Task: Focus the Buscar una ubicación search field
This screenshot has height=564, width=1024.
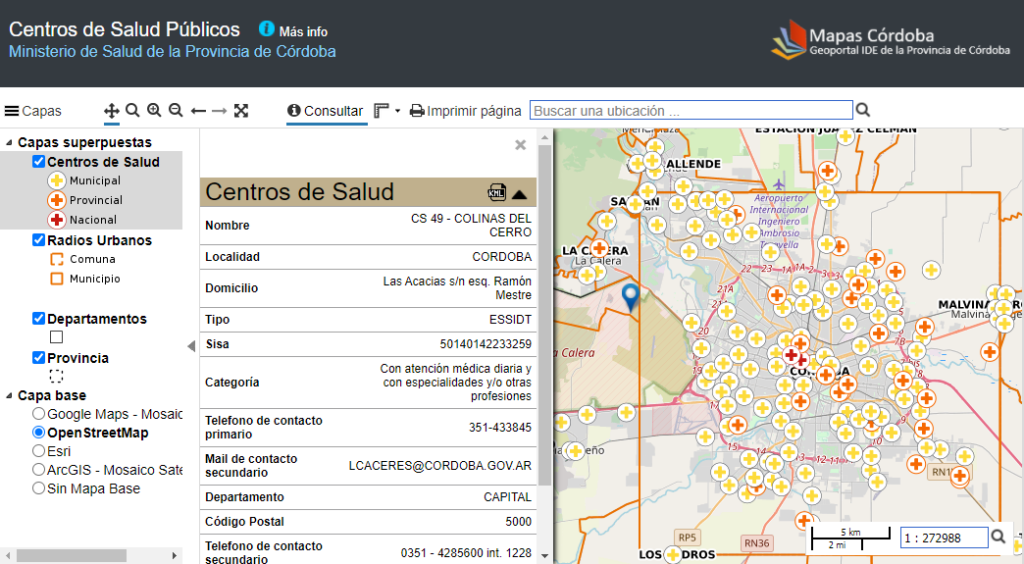Action: [x=691, y=110]
